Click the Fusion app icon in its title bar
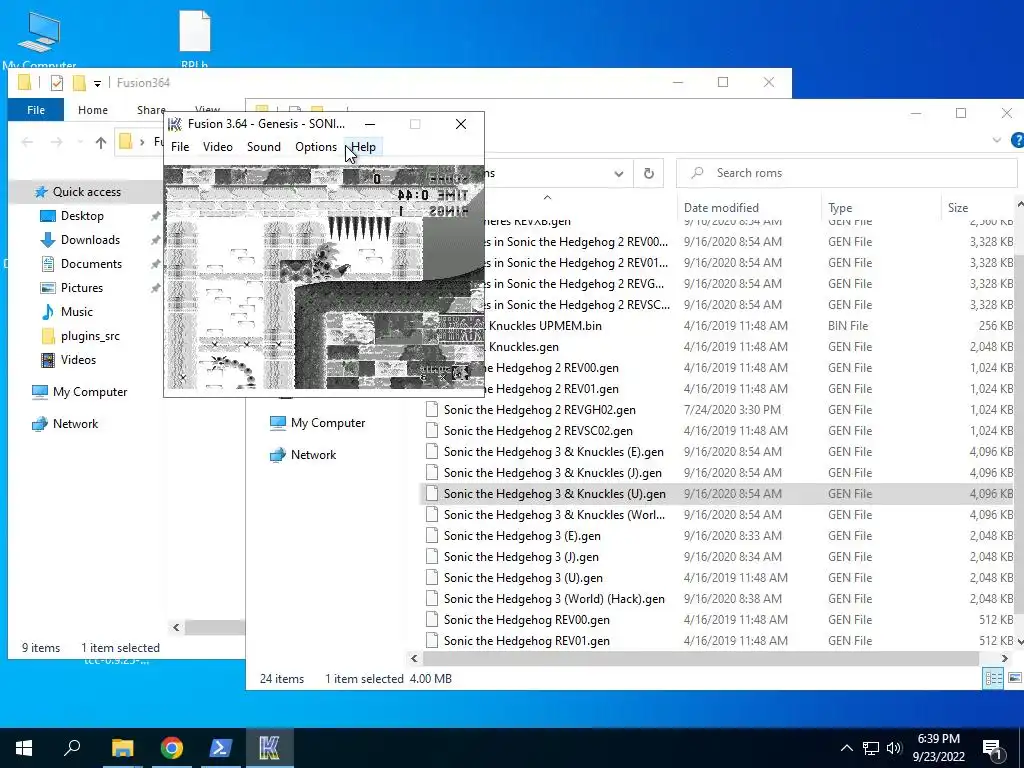 [174, 124]
